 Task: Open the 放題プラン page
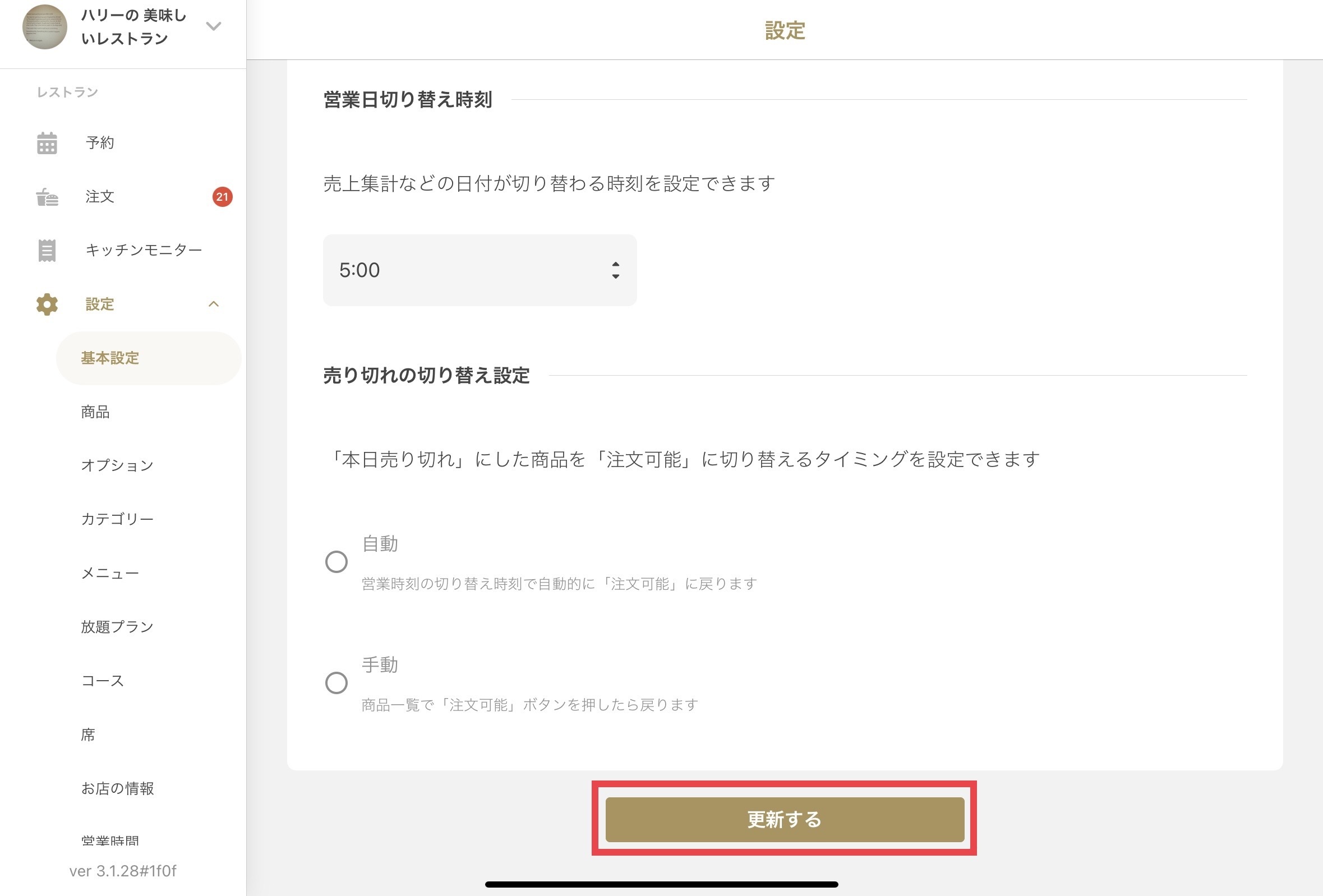point(117,627)
